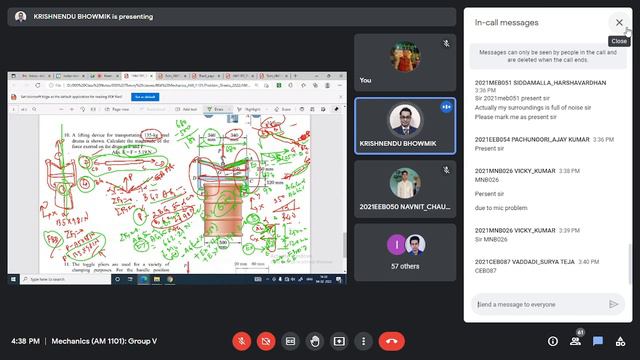The height and width of the screenshot is (360, 640).
Task: Click the reload button in shared Edge
Action: tap(38, 85)
